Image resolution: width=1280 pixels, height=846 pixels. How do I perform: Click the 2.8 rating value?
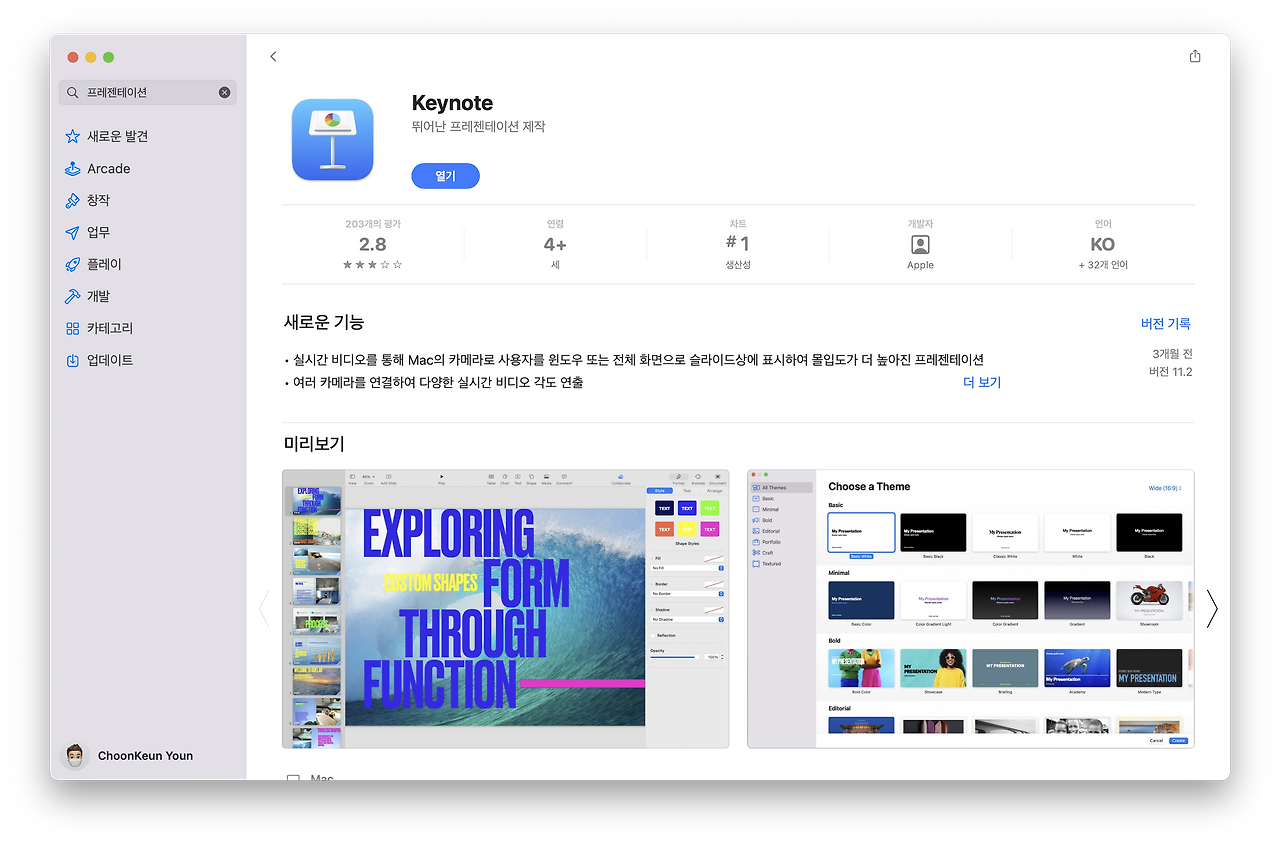point(373,245)
